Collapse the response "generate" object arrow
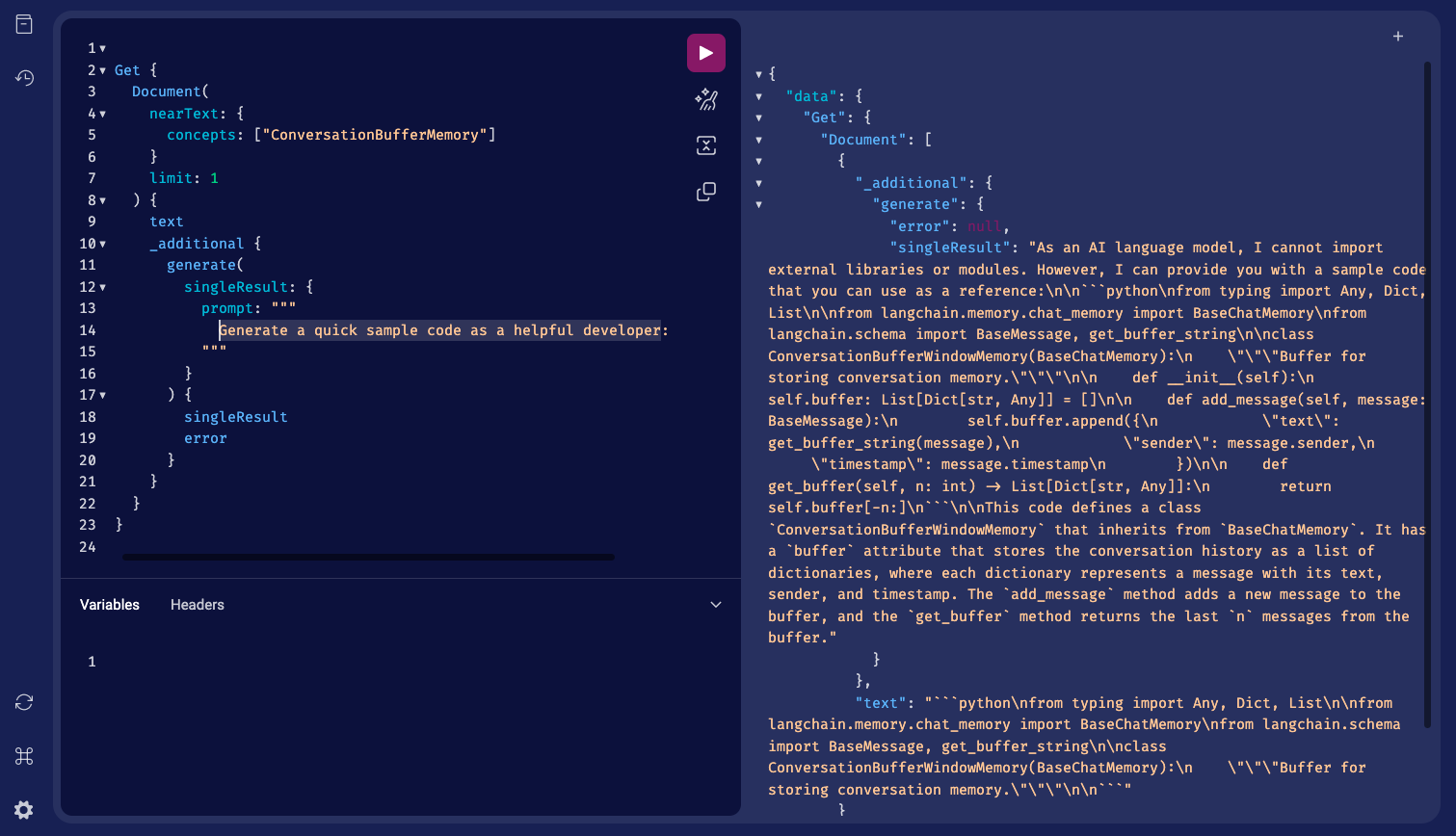 coord(759,204)
